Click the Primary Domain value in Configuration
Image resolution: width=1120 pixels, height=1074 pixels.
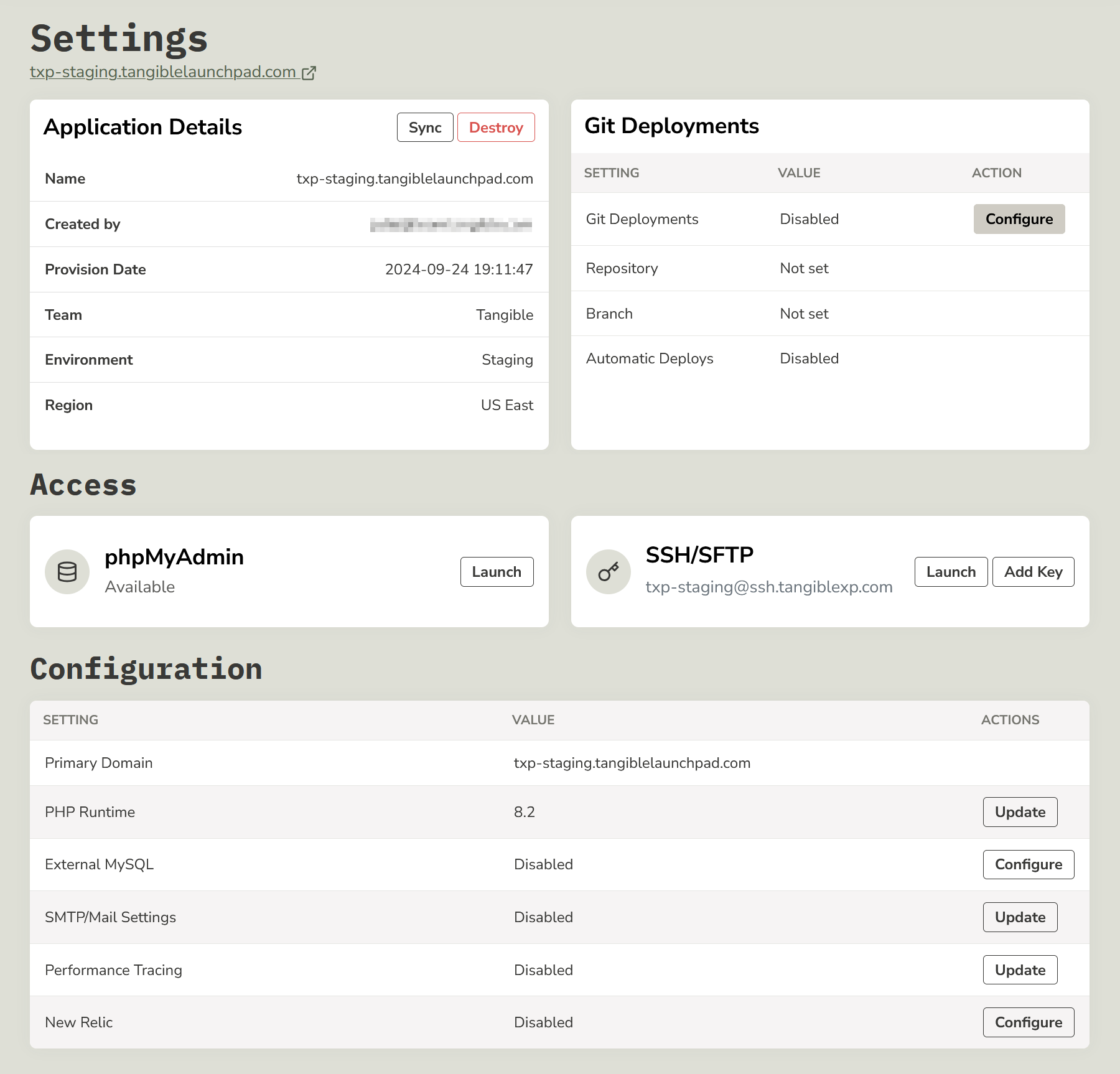(x=632, y=763)
